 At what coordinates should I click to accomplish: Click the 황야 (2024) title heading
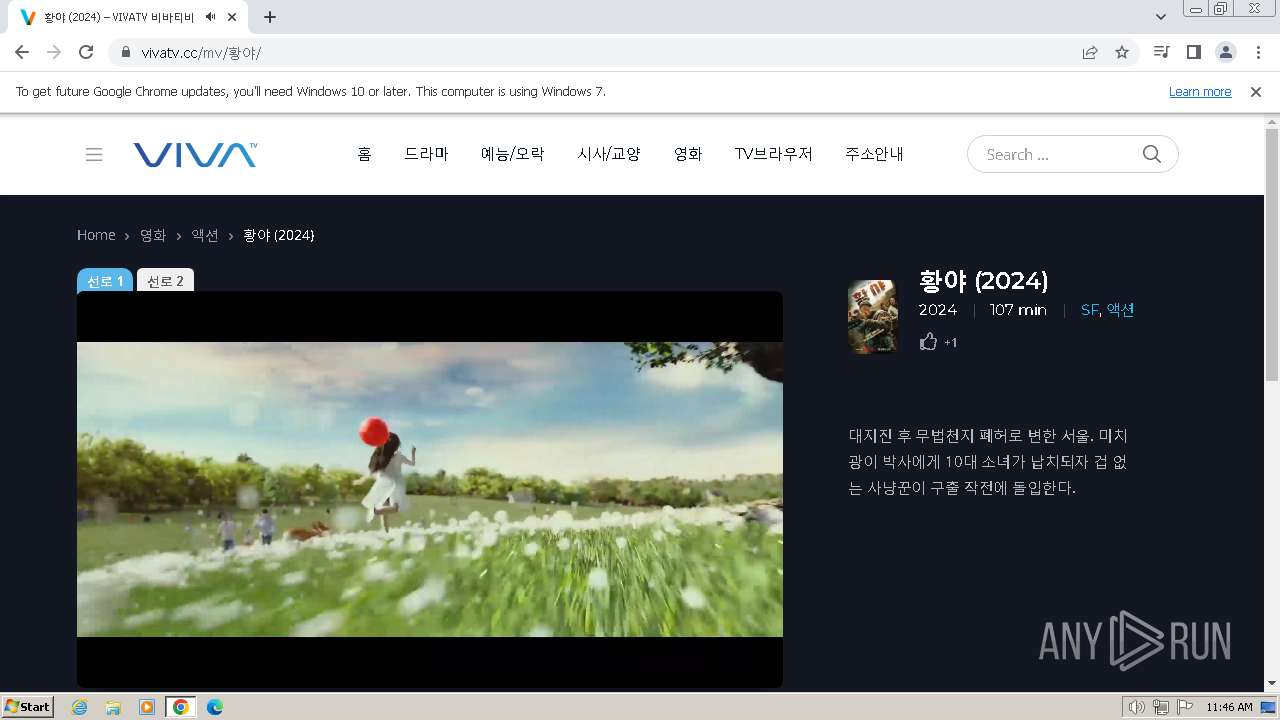click(983, 280)
